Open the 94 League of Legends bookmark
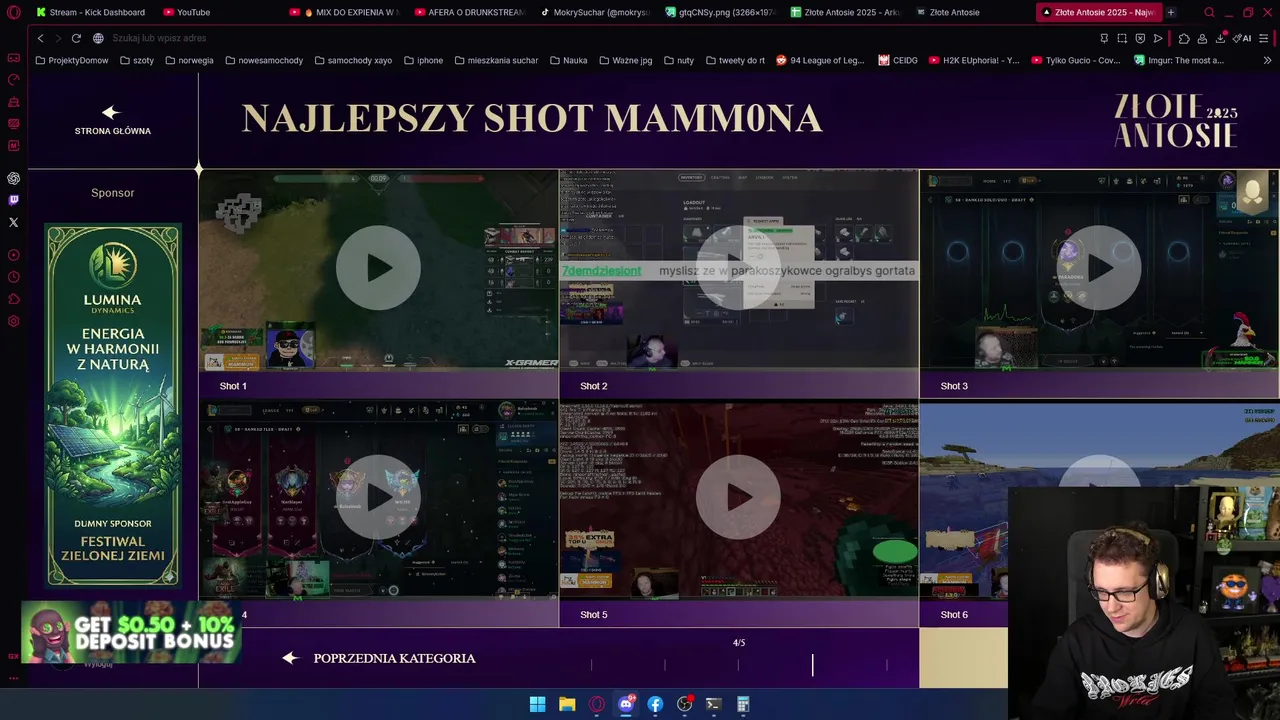This screenshot has height=720, width=1280. [x=820, y=60]
